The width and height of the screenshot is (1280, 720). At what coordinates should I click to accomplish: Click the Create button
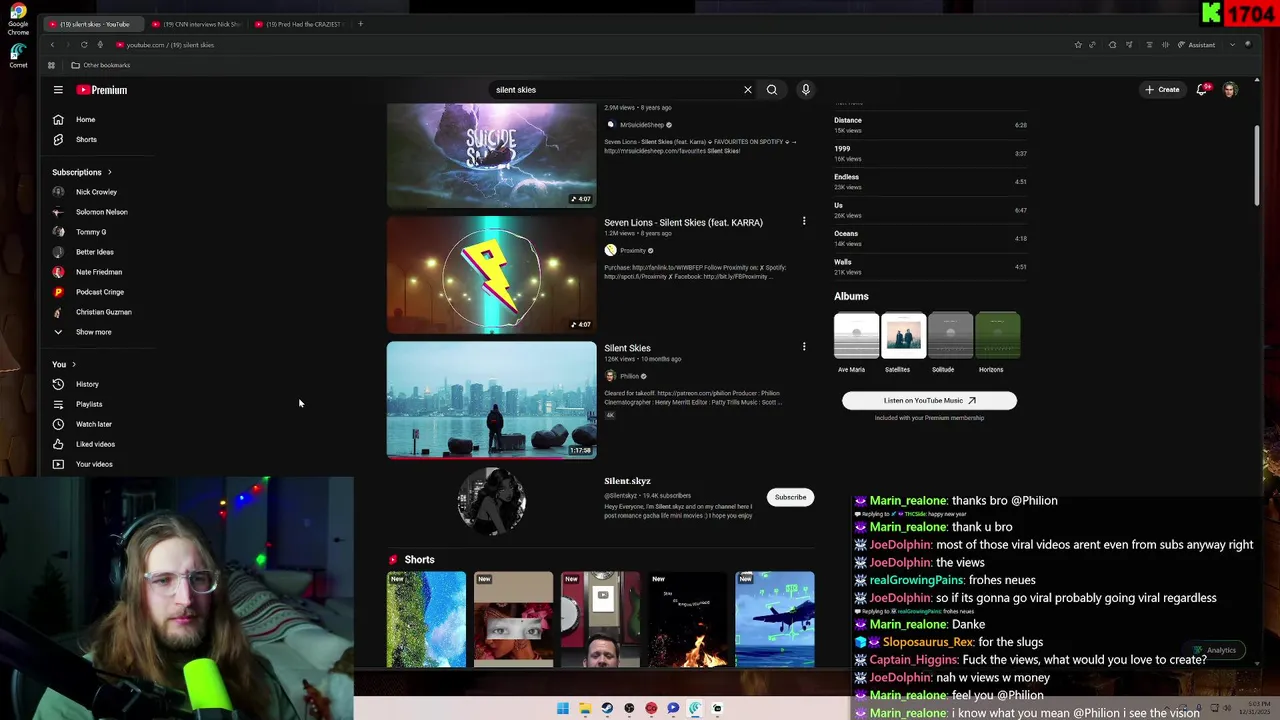coord(1163,90)
